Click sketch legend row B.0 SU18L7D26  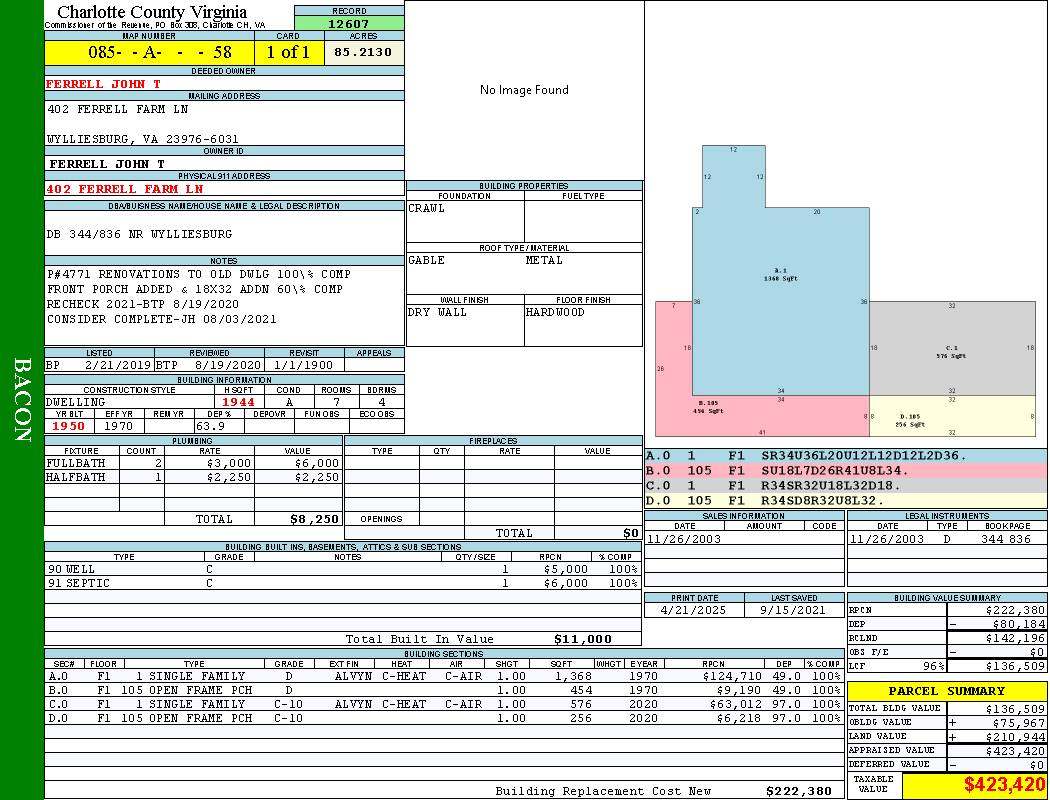coord(846,471)
